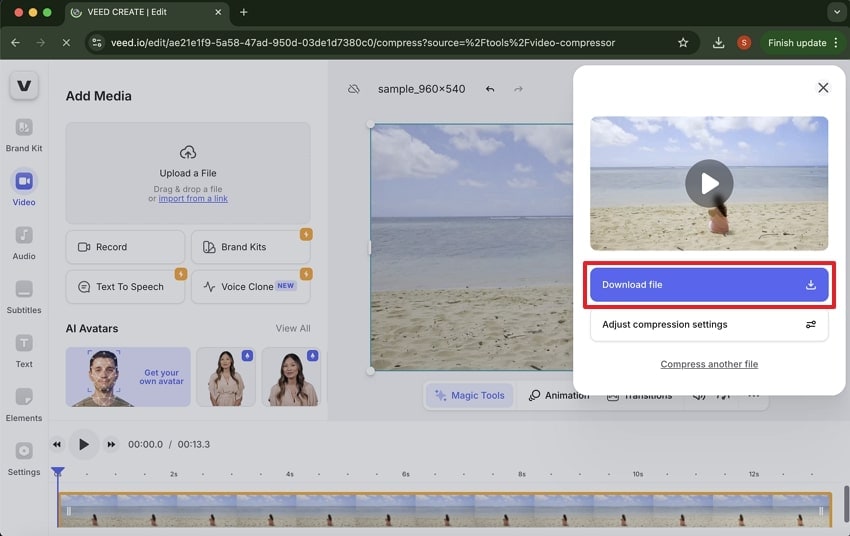The width and height of the screenshot is (850, 536).
Task: Select the VEED CREATE | Edit tab
Action: pyautogui.click(x=146, y=12)
